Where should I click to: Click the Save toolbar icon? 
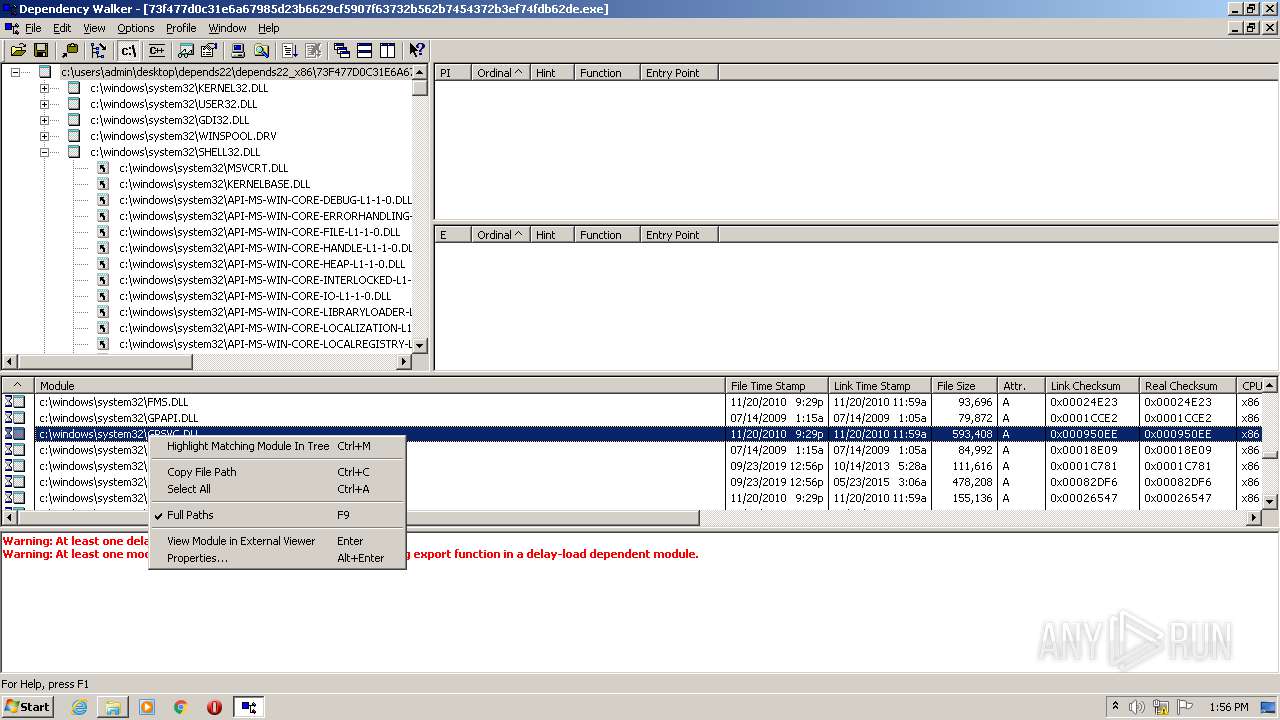[41, 50]
